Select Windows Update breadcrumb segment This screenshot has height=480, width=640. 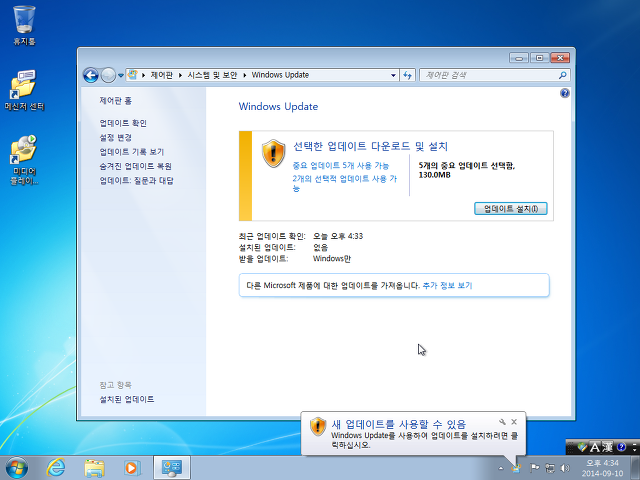pyautogui.click(x=280, y=75)
